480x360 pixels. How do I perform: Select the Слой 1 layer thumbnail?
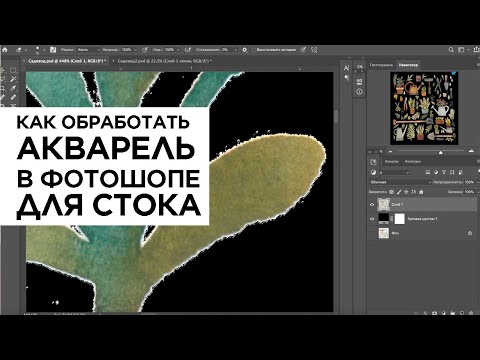[384, 205]
